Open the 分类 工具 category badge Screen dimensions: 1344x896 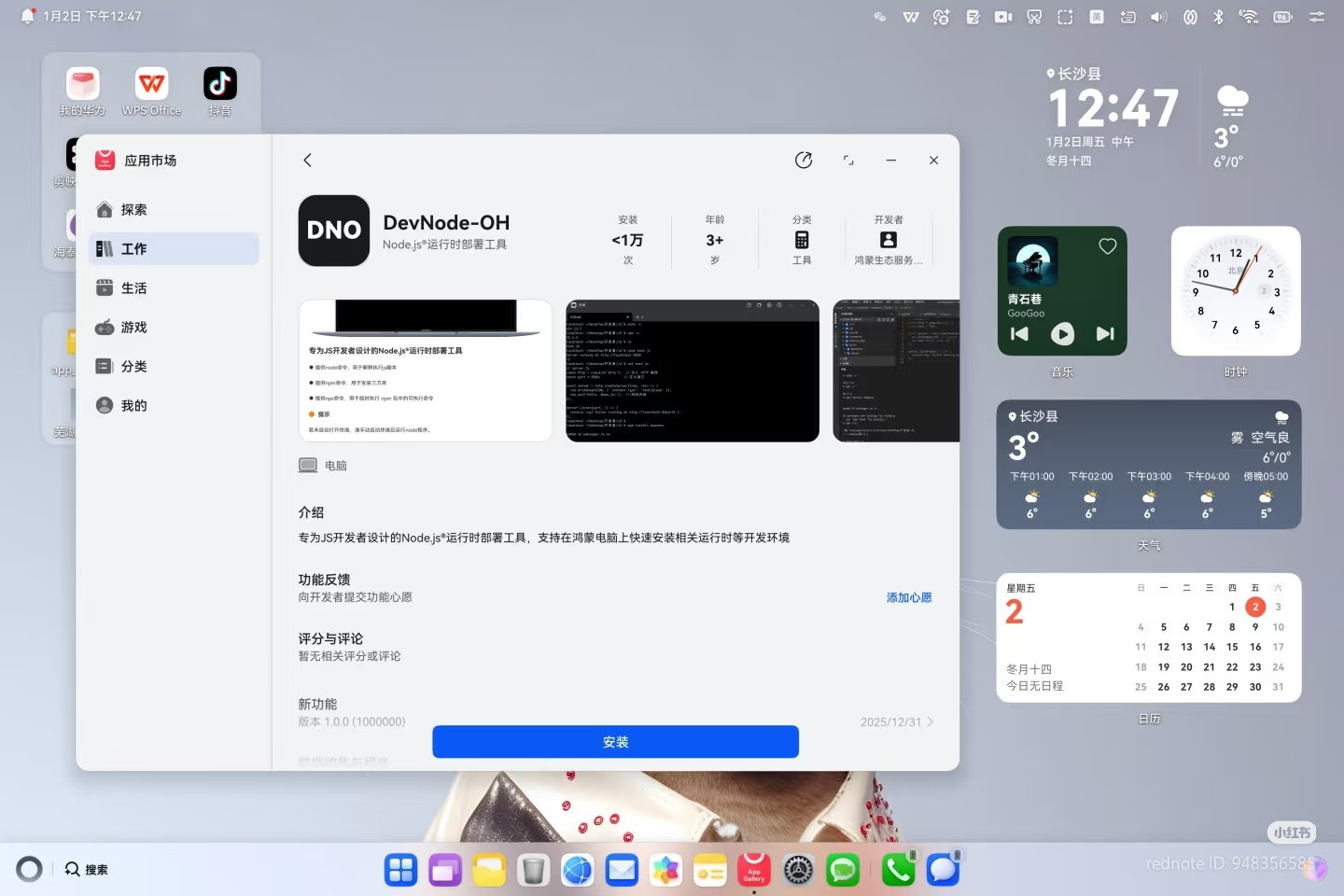(x=802, y=240)
